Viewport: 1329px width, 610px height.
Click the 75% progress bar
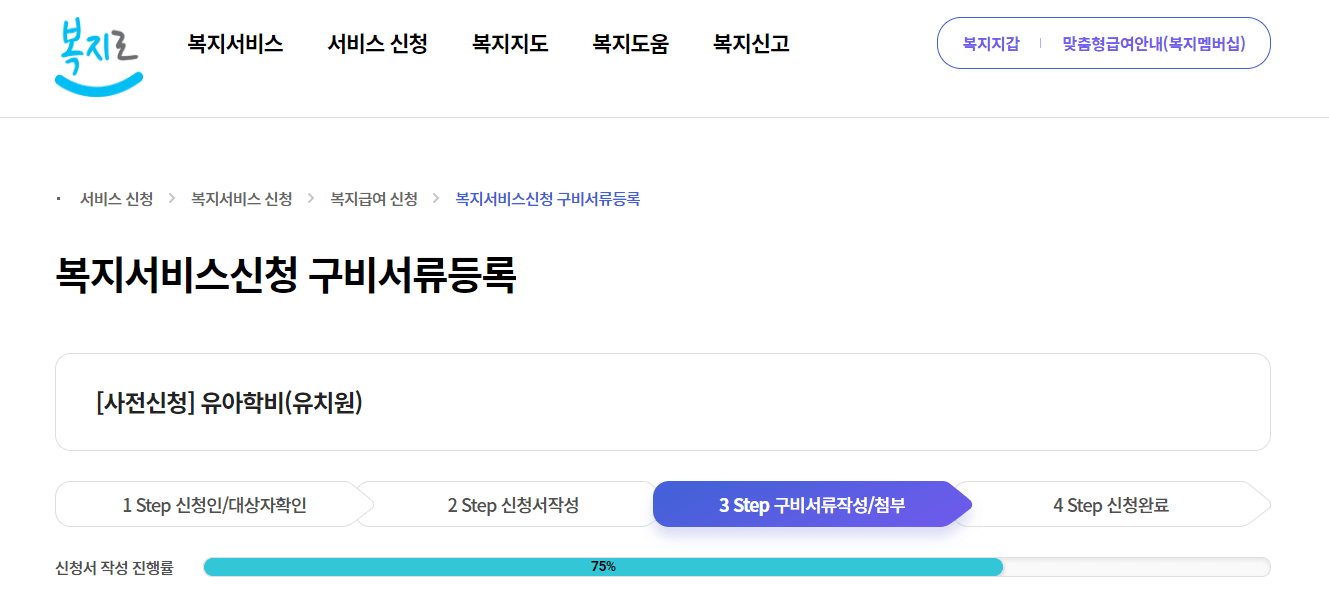tap(601, 566)
